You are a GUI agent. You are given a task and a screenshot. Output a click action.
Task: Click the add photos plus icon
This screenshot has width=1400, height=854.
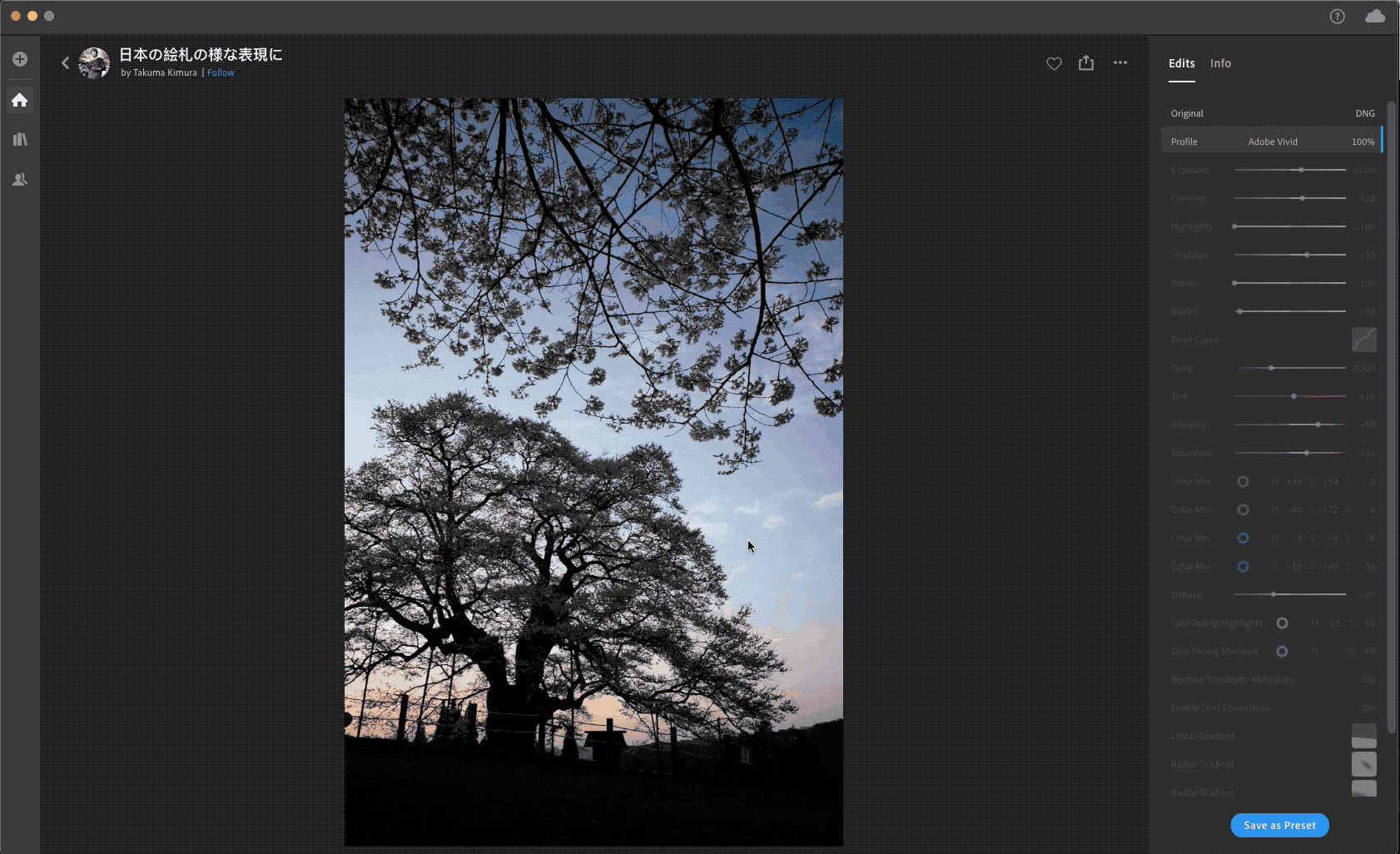click(20, 59)
